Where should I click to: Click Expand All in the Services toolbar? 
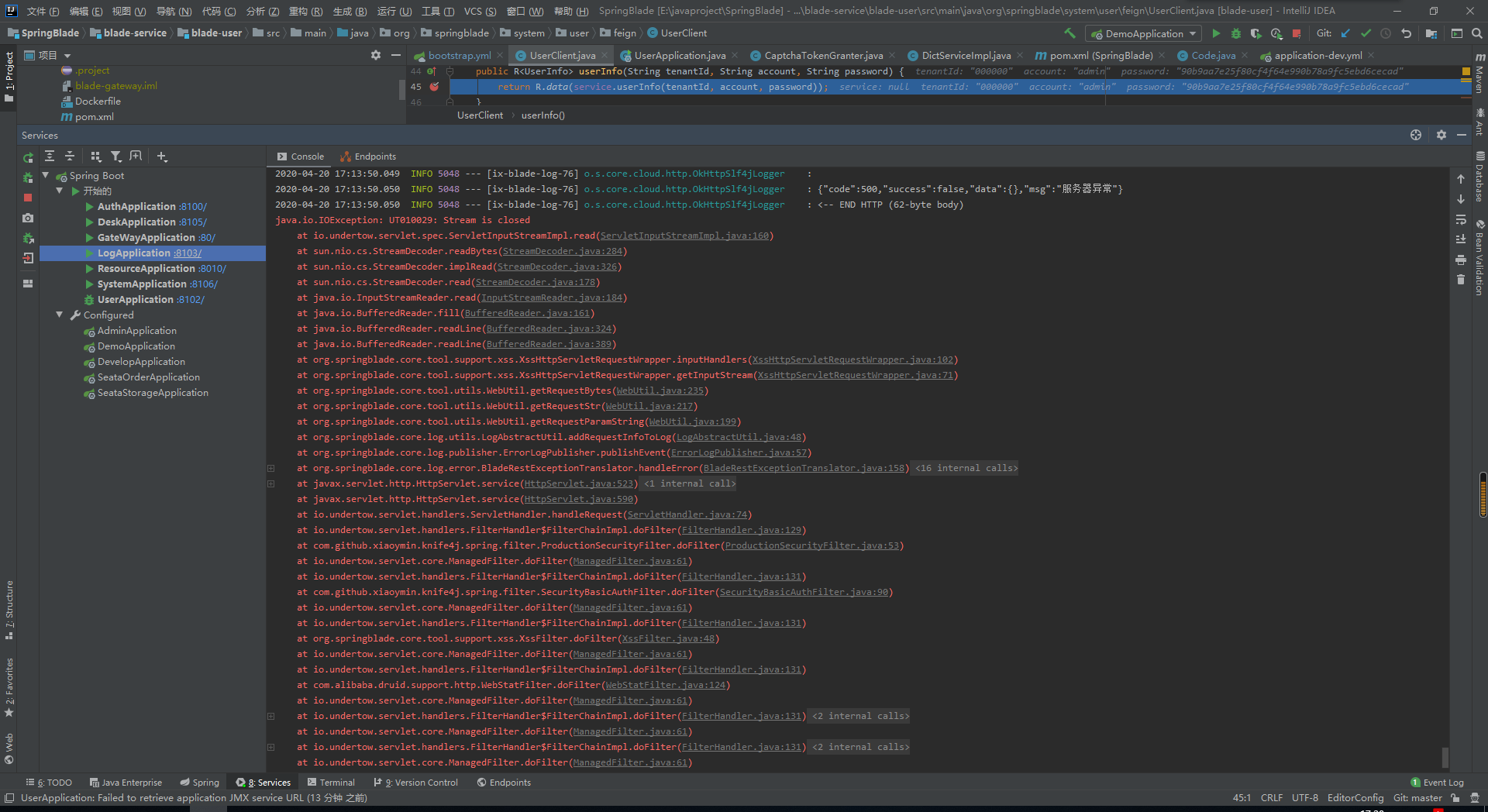click(x=50, y=157)
